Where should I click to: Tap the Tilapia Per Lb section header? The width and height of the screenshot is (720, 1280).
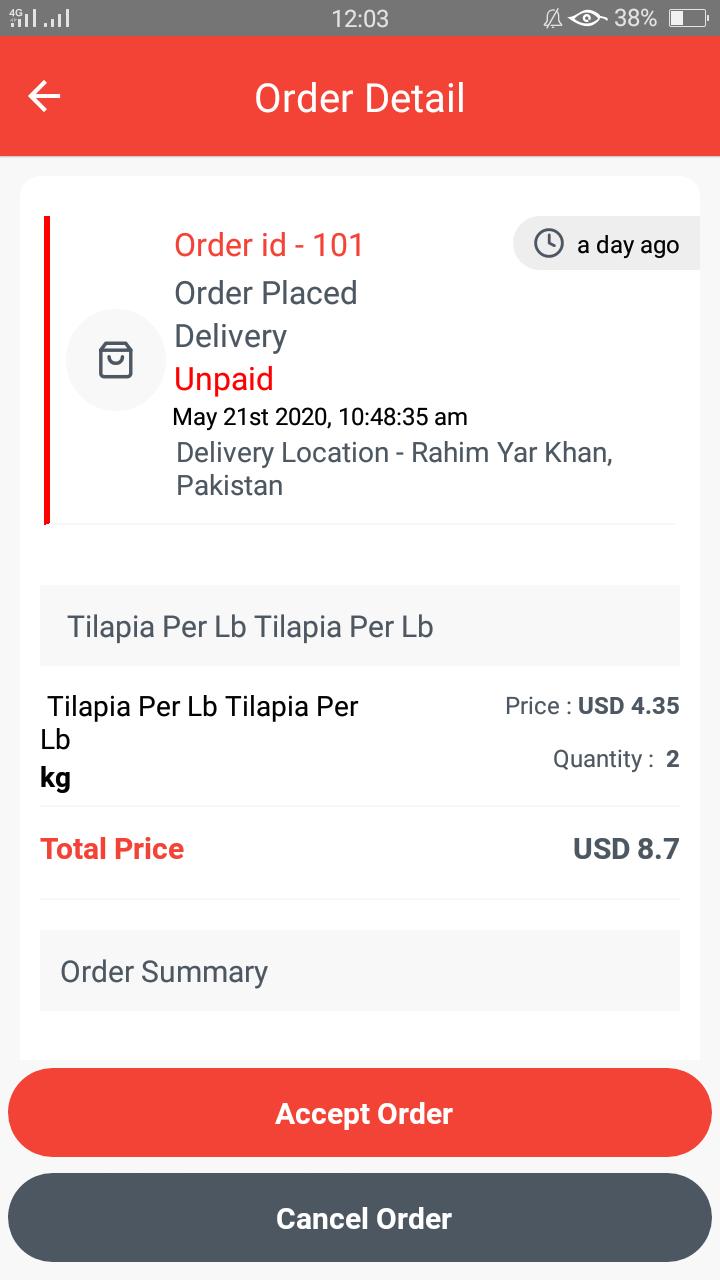pyautogui.click(x=360, y=626)
